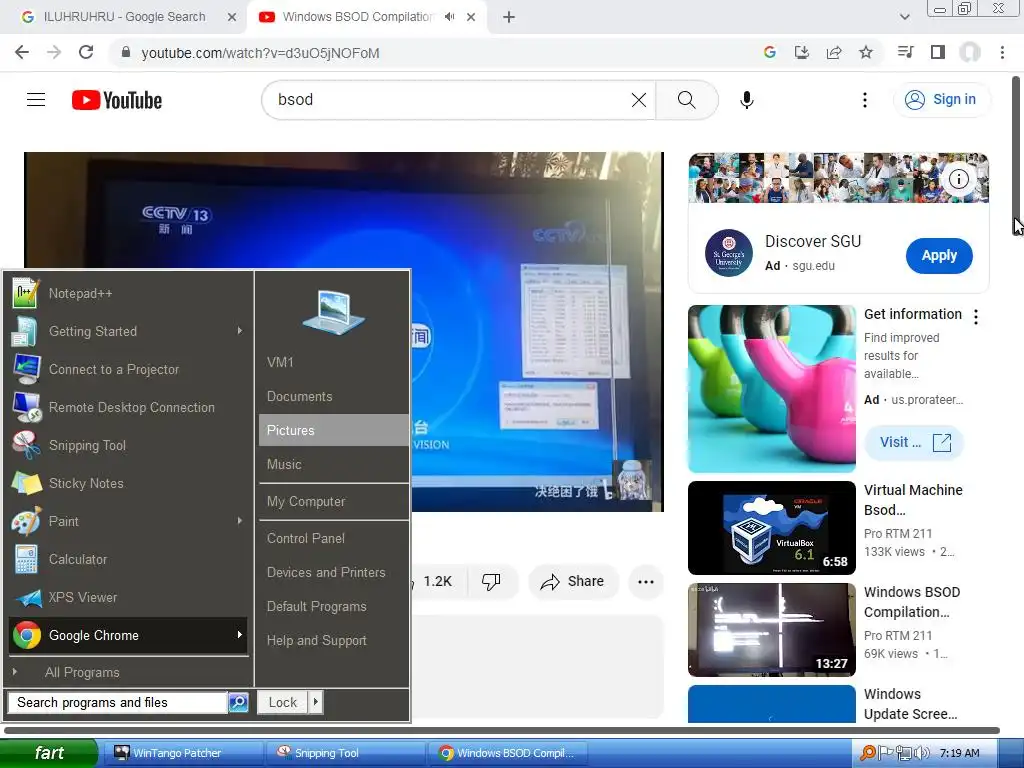Image resolution: width=1024 pixels, height=768 pixels.
Task: Click the Start menu search magnifier
Action: [238, 703]
